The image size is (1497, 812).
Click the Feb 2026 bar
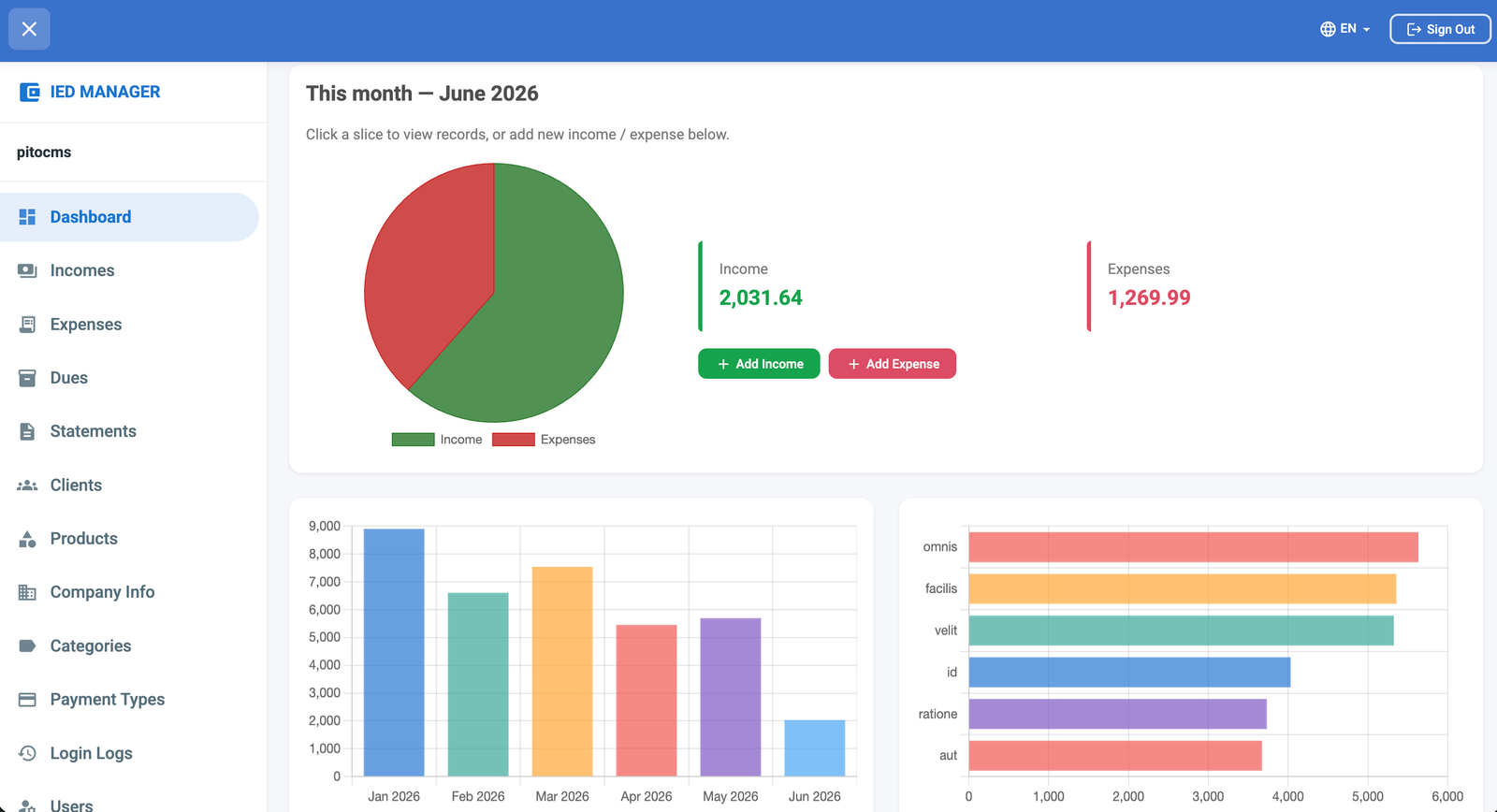(x=478, y=685)
